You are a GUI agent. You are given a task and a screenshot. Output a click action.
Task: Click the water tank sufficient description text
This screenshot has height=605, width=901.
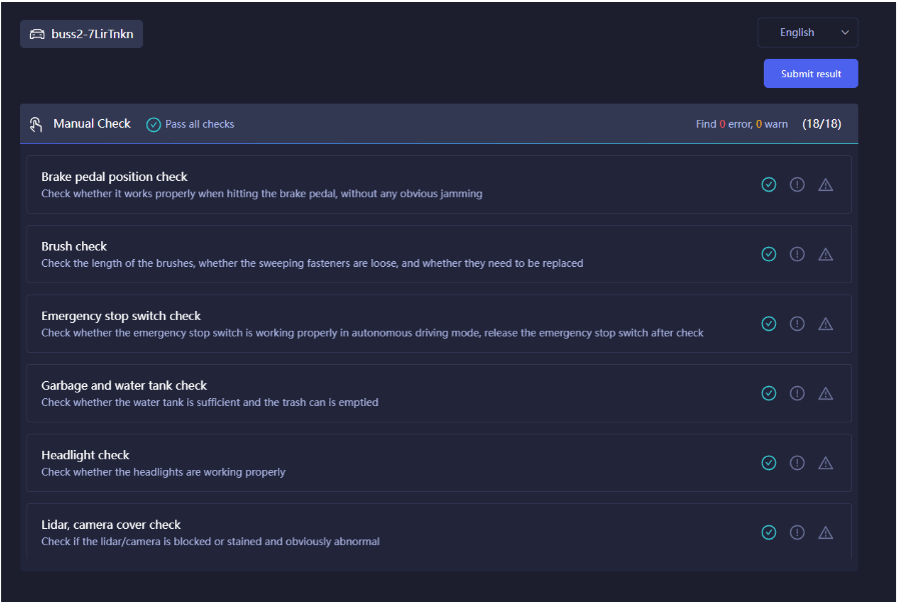pos(210,402)
